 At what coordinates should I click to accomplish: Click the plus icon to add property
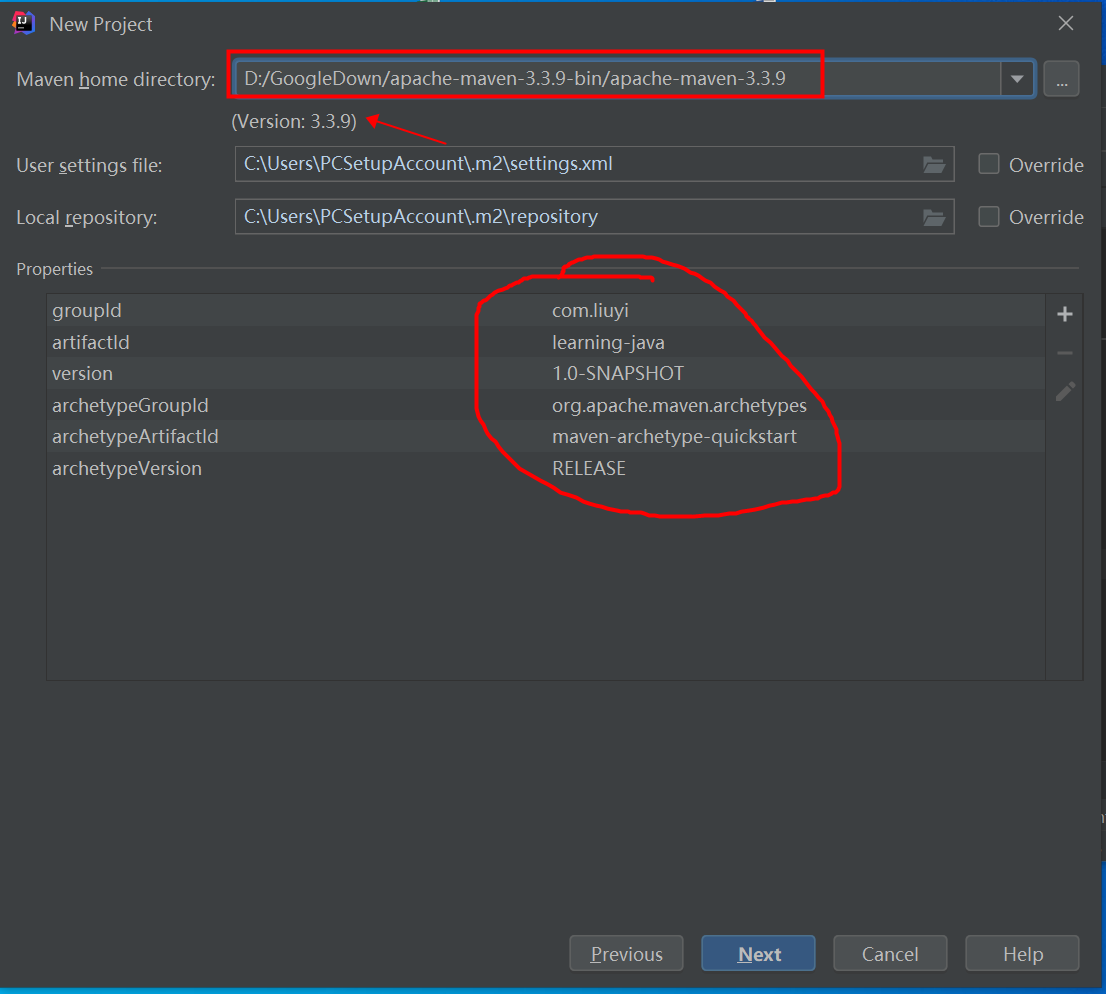[1065, 314]
